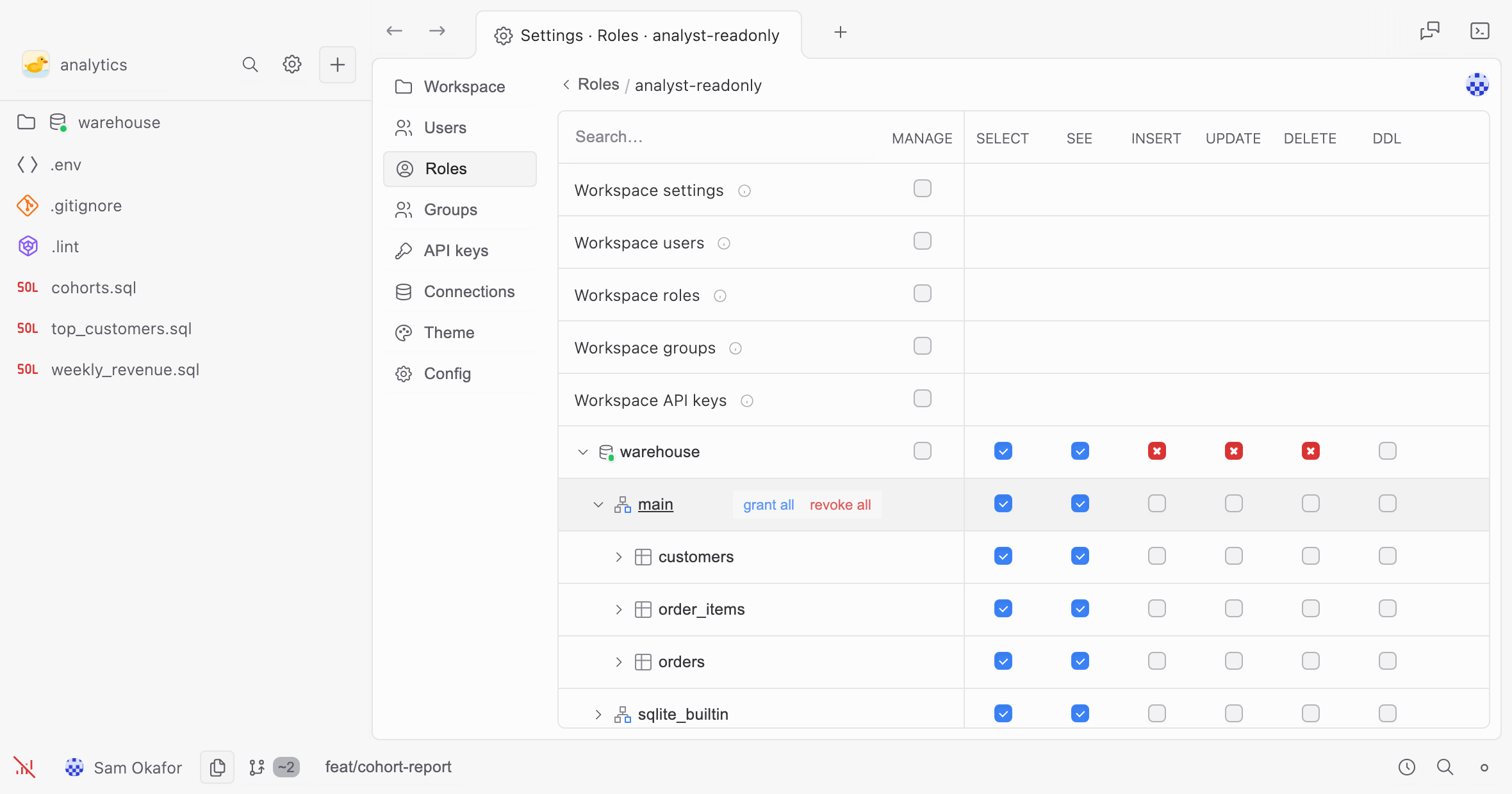Screen dimensions: 1512x794
Task: Open the feat/cohort-report branch
Action: click(x=388, y=767)
